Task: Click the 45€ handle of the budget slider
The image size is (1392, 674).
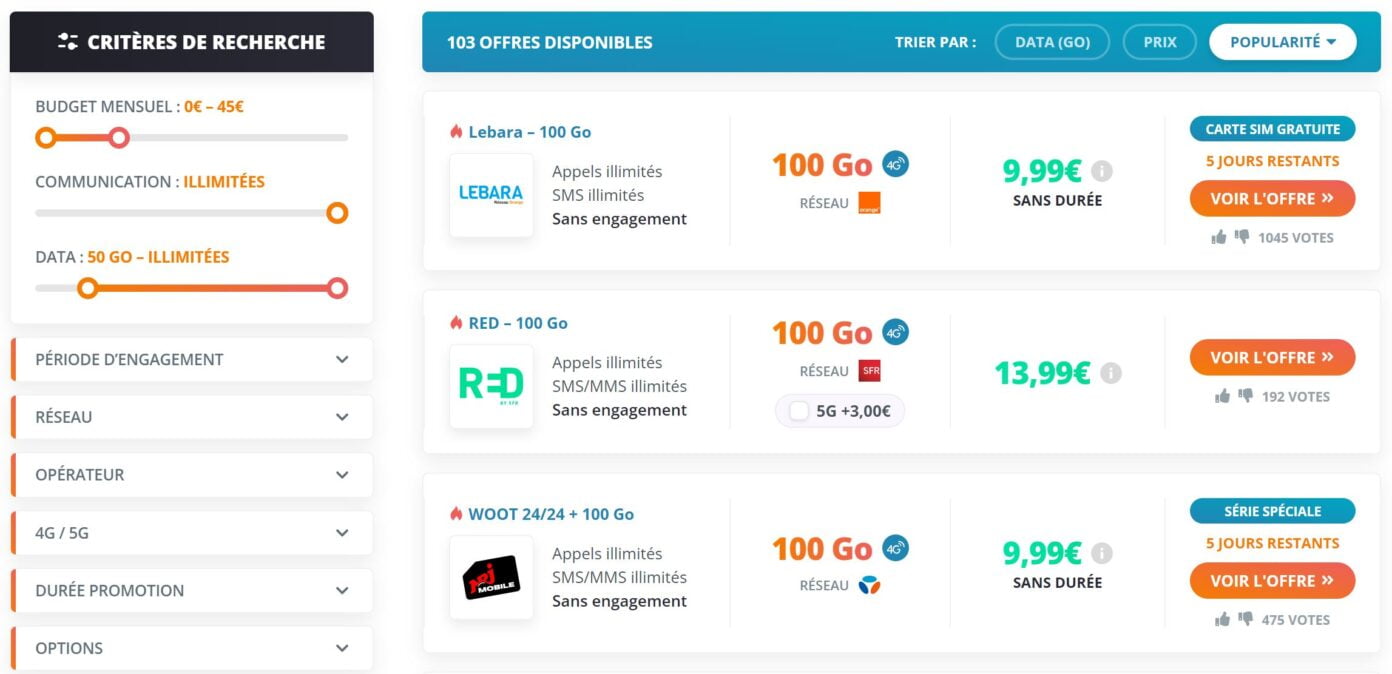Action: tap(120, 139)
